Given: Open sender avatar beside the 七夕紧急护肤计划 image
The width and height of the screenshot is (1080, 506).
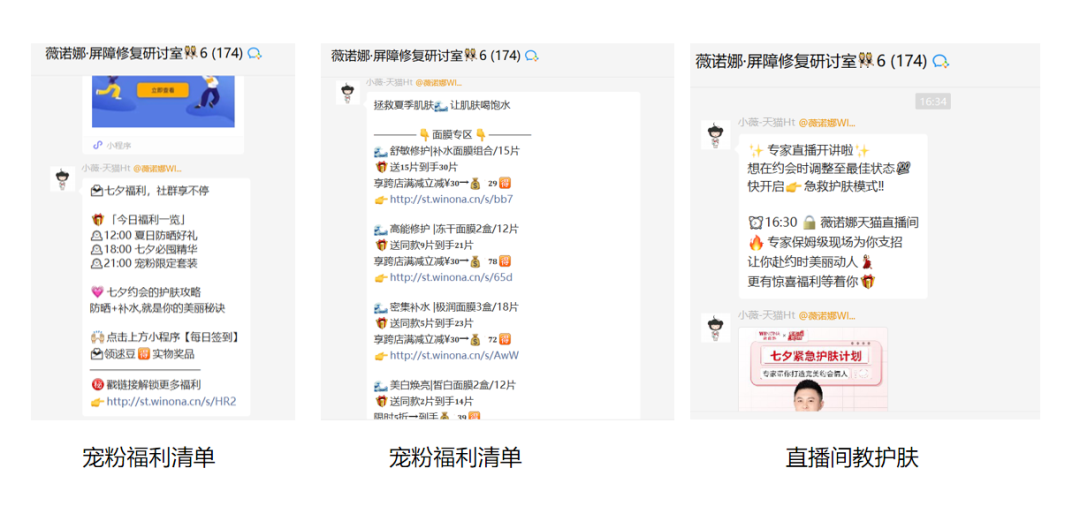Looking at the screenshot, I should click(716, 328).
